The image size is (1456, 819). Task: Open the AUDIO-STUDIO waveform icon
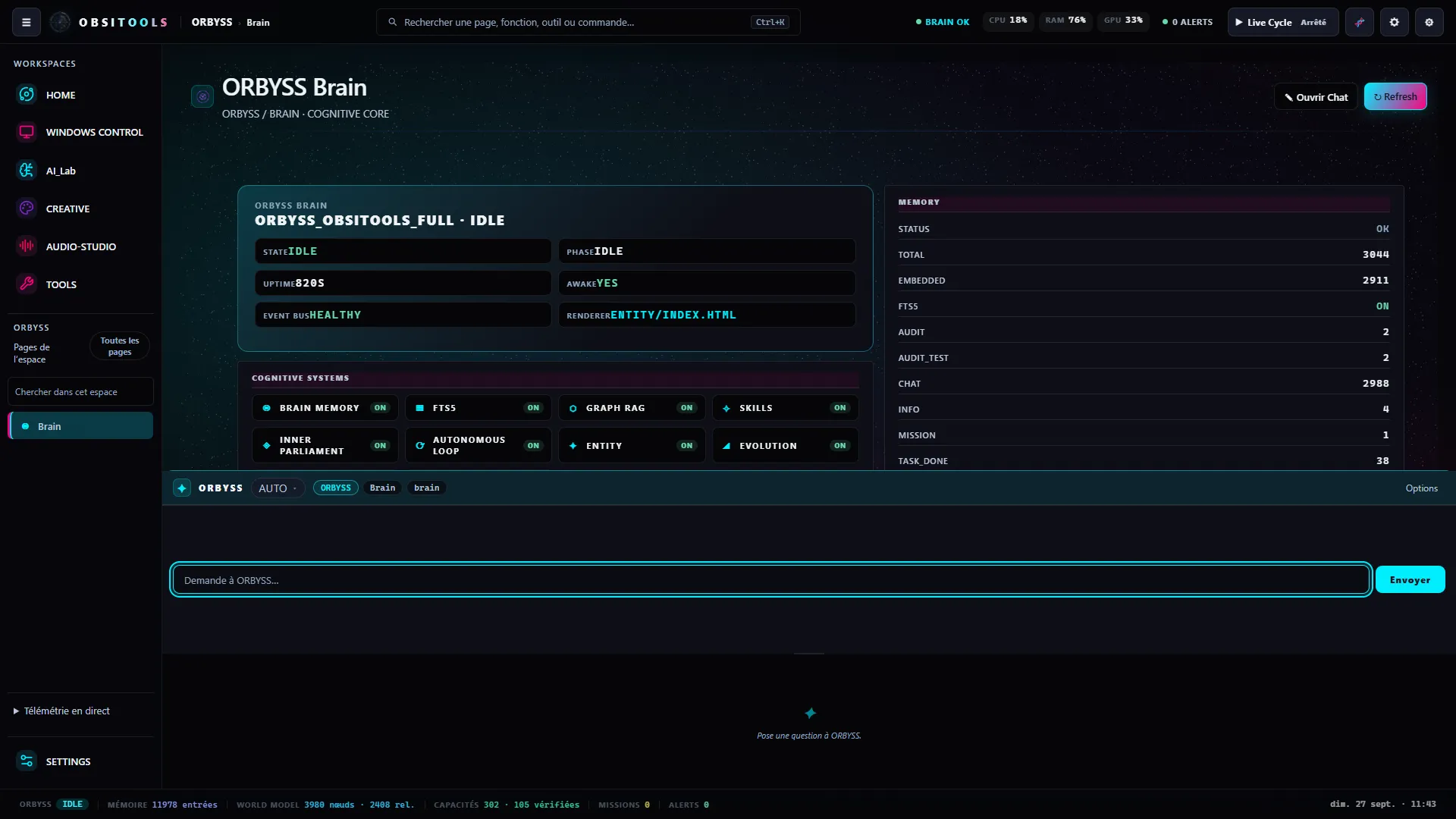(27, 246)
